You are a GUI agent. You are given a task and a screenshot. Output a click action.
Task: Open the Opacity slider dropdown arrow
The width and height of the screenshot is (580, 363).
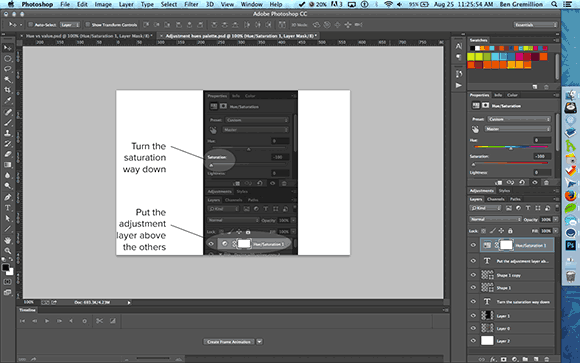pos(556,219)
